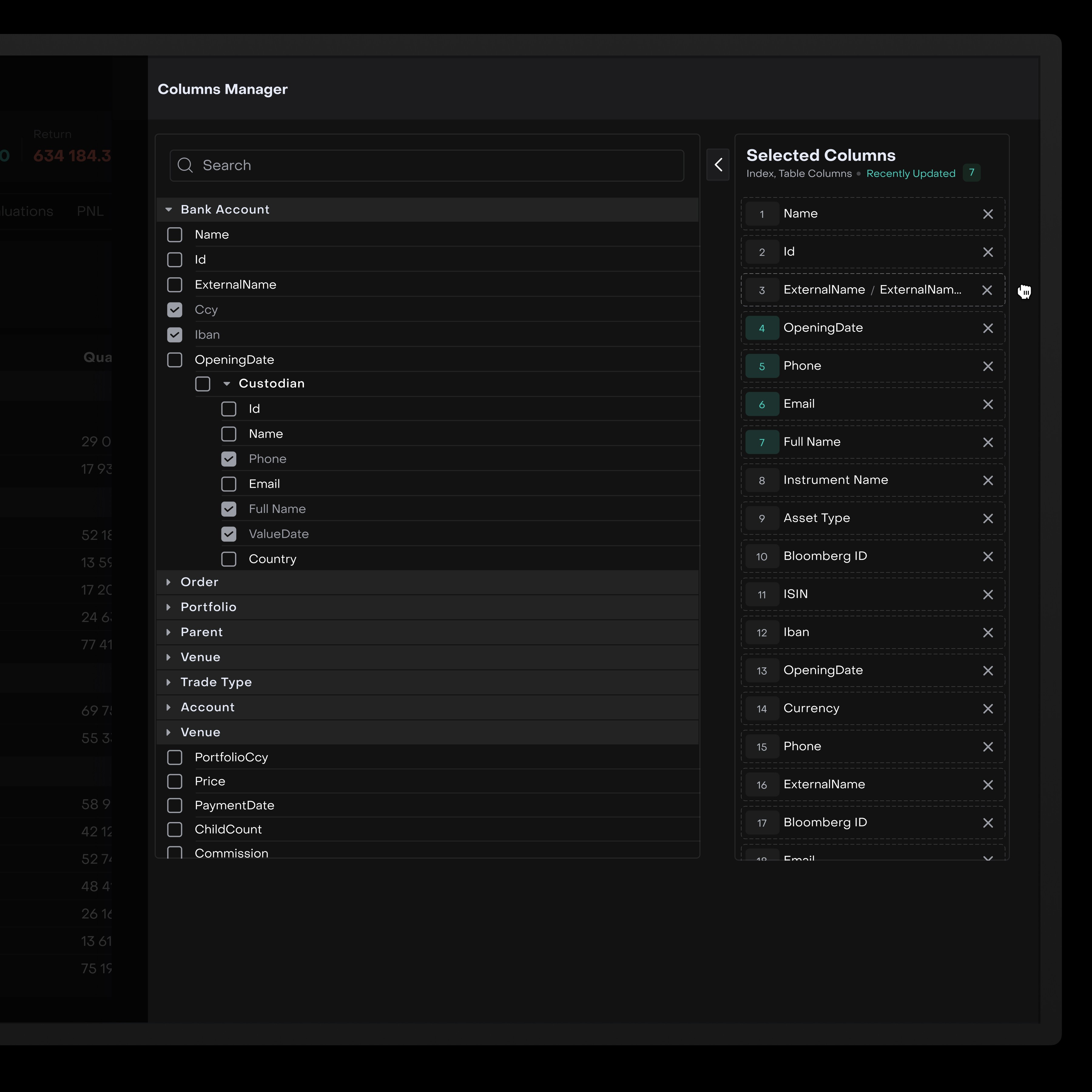The height and width of the screenshot is (1092, 1092).
Task: Uncheck the Ccy checkbox
Action: tap(175, 310)
